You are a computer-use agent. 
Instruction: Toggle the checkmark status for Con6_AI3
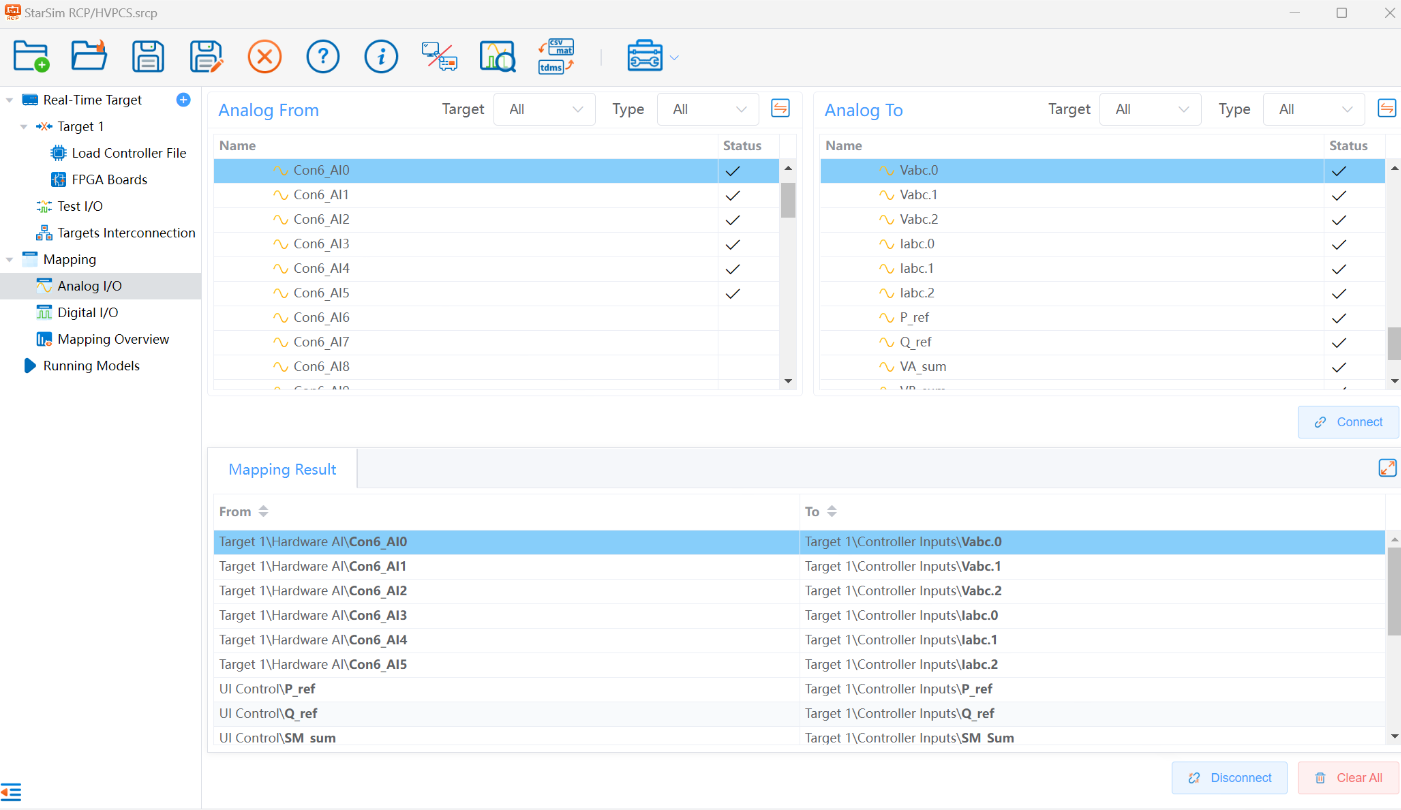733,244
